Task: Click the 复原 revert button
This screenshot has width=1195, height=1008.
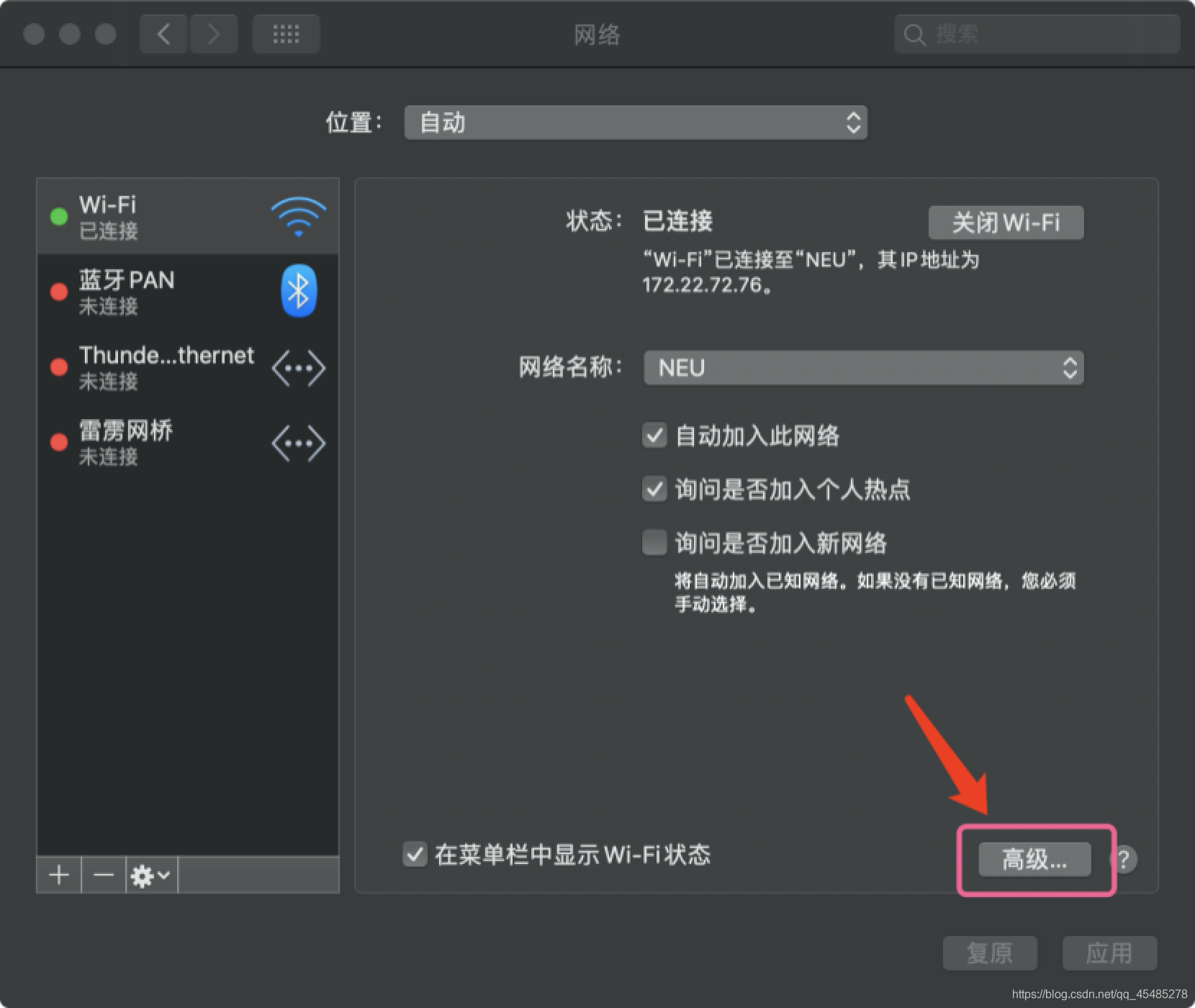Action: [990, 953]
